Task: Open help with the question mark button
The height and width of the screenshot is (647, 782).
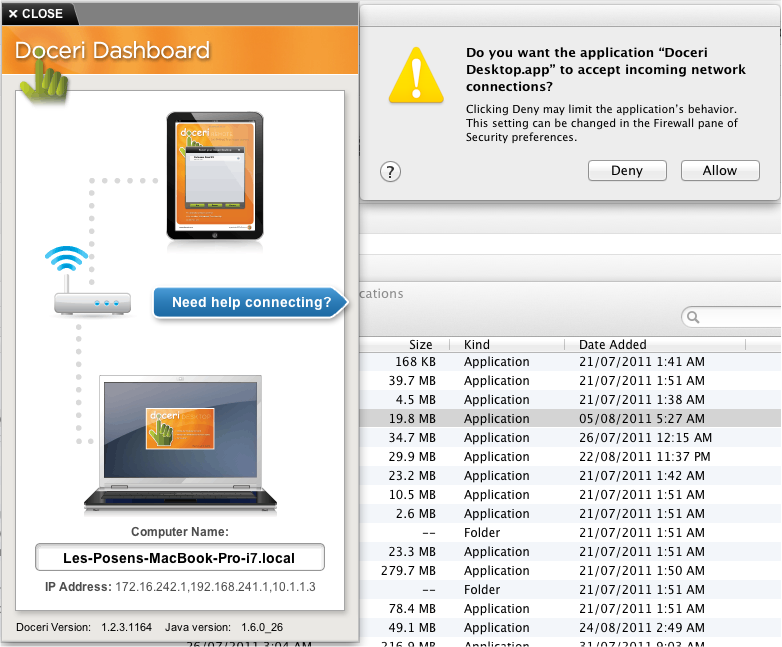Action: 391,171
